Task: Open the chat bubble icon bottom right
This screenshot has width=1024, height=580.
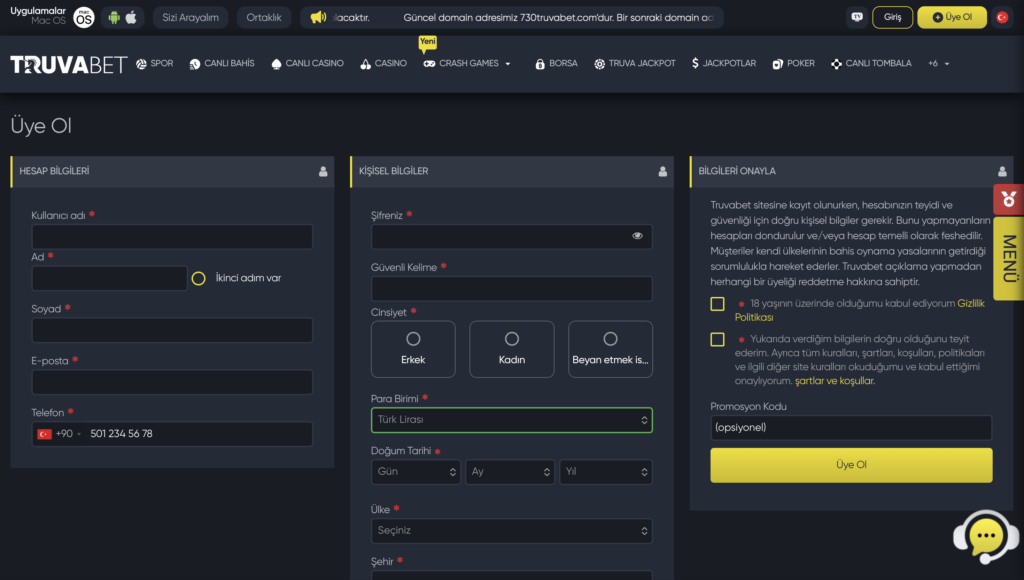Action: (985, 537)
